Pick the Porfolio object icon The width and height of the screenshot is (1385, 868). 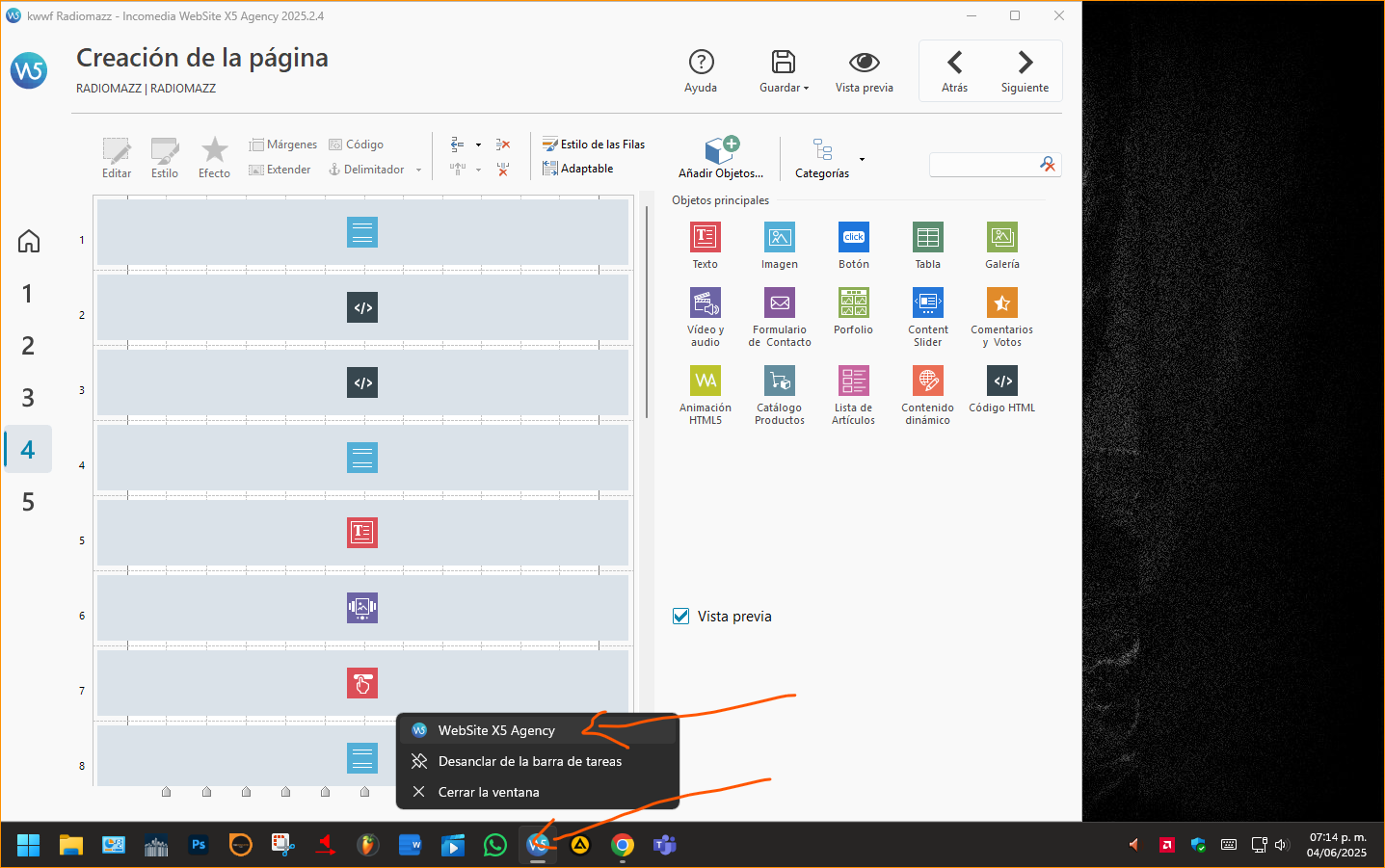853,302
